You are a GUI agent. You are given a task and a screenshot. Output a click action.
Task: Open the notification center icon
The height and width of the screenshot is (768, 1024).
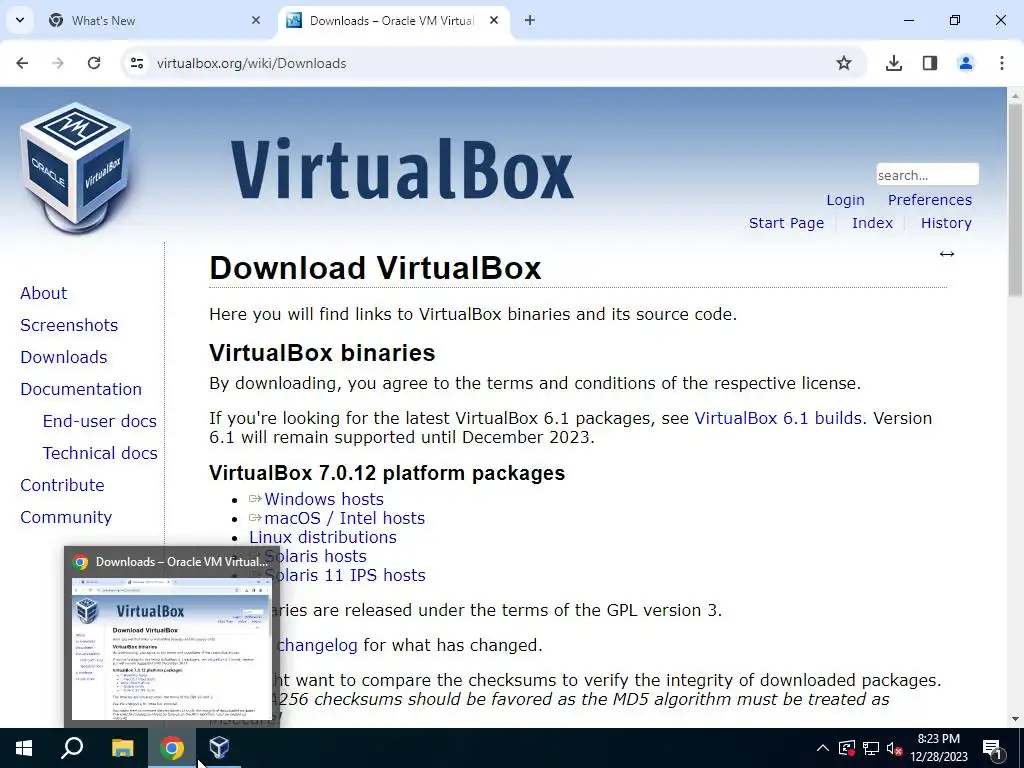[x=992, y=748]
